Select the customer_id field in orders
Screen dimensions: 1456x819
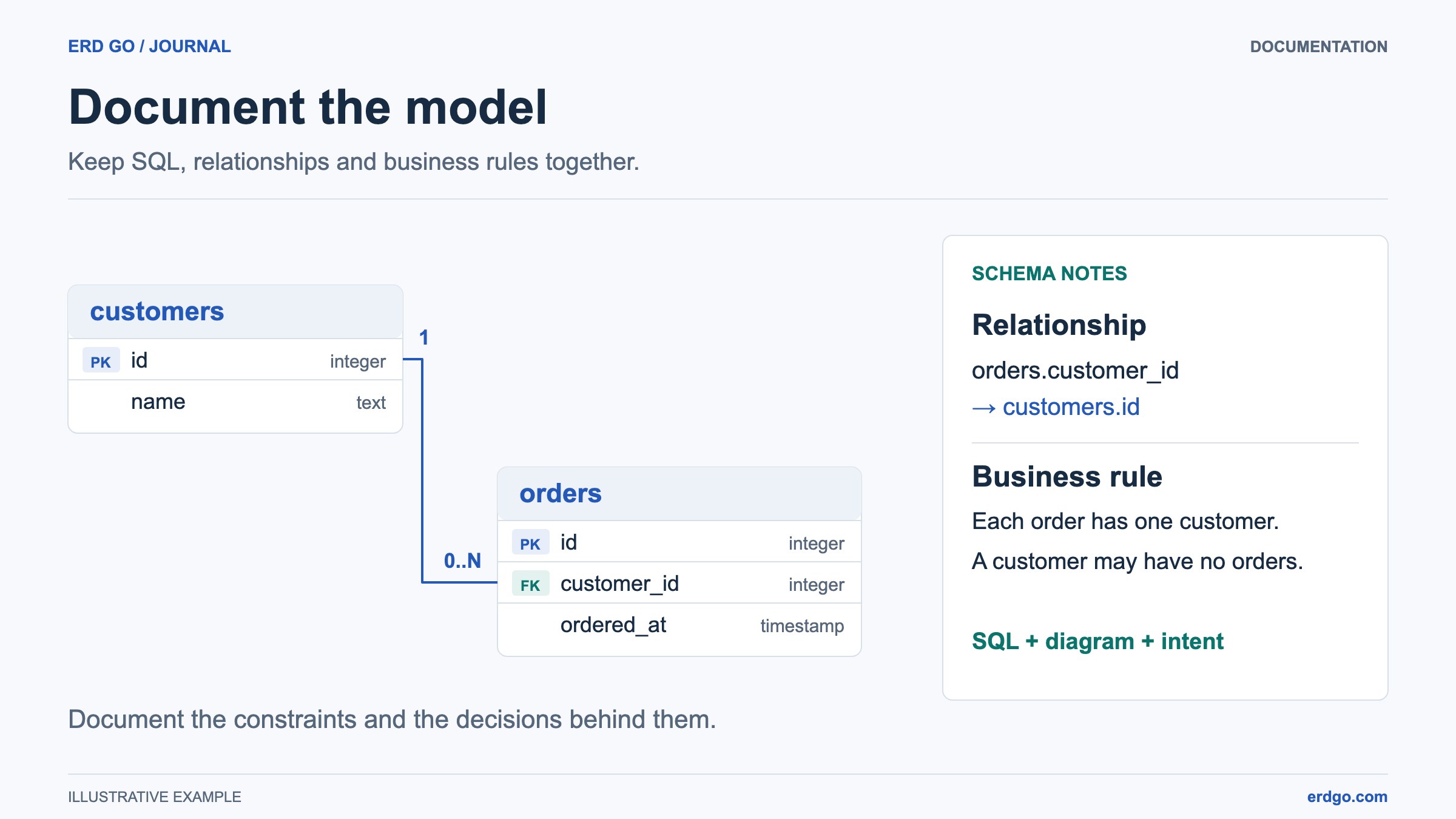(x=619, y=584)
